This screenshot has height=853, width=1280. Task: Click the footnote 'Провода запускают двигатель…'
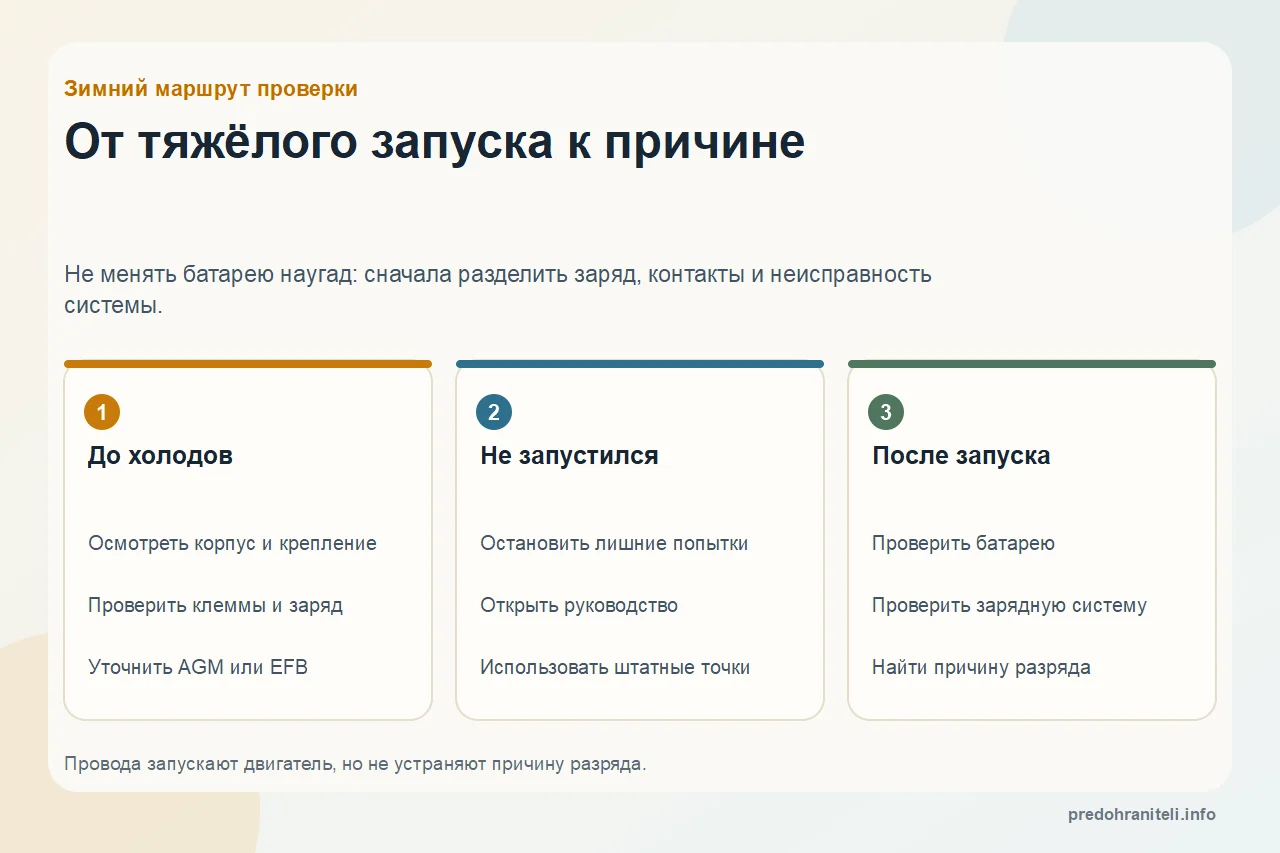(355, 764)
